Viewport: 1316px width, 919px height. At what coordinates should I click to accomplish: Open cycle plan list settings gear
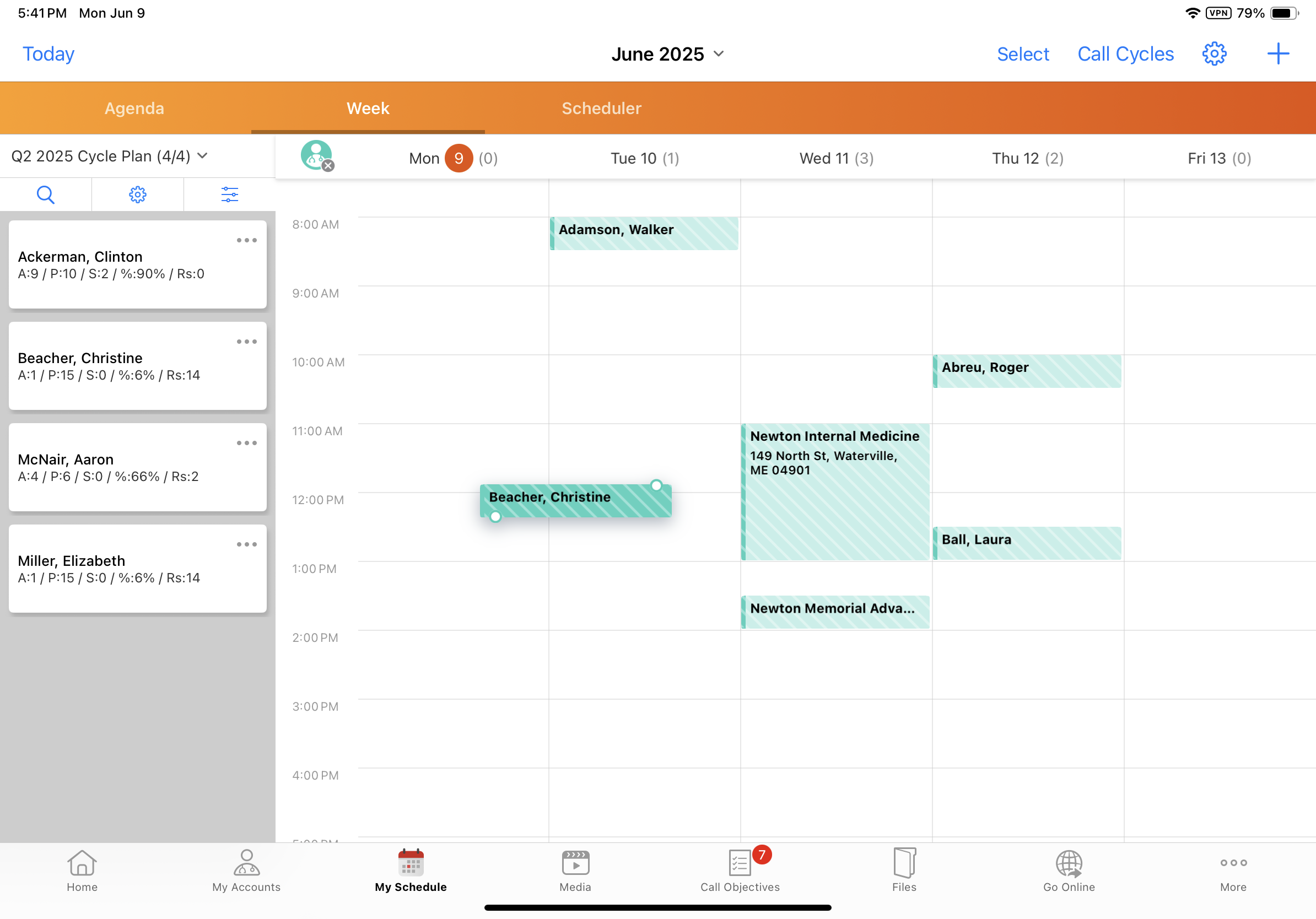138,195
